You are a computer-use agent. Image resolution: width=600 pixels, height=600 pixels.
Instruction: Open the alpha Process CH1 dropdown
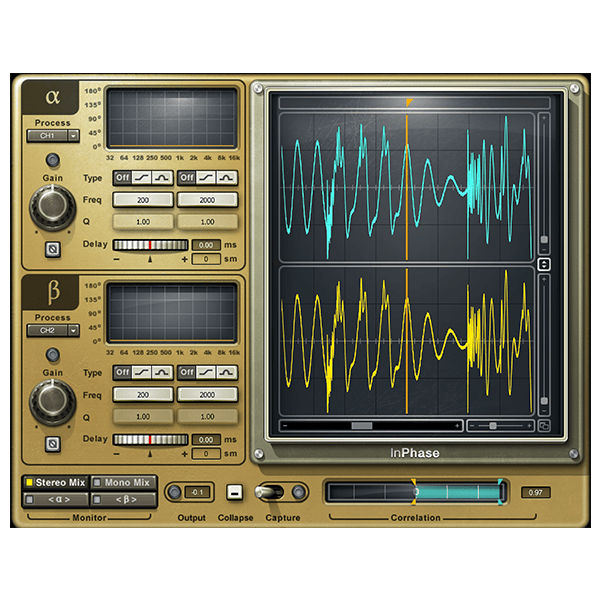pyautogui.click(x=53, y=135)
